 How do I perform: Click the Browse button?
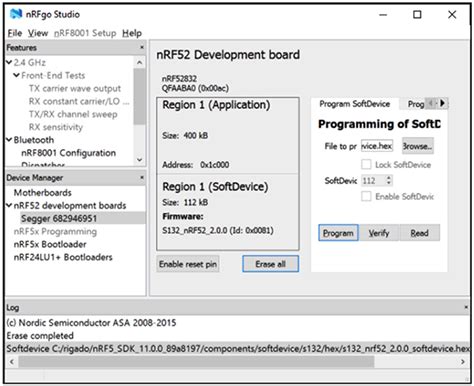[x=418, y=146]
